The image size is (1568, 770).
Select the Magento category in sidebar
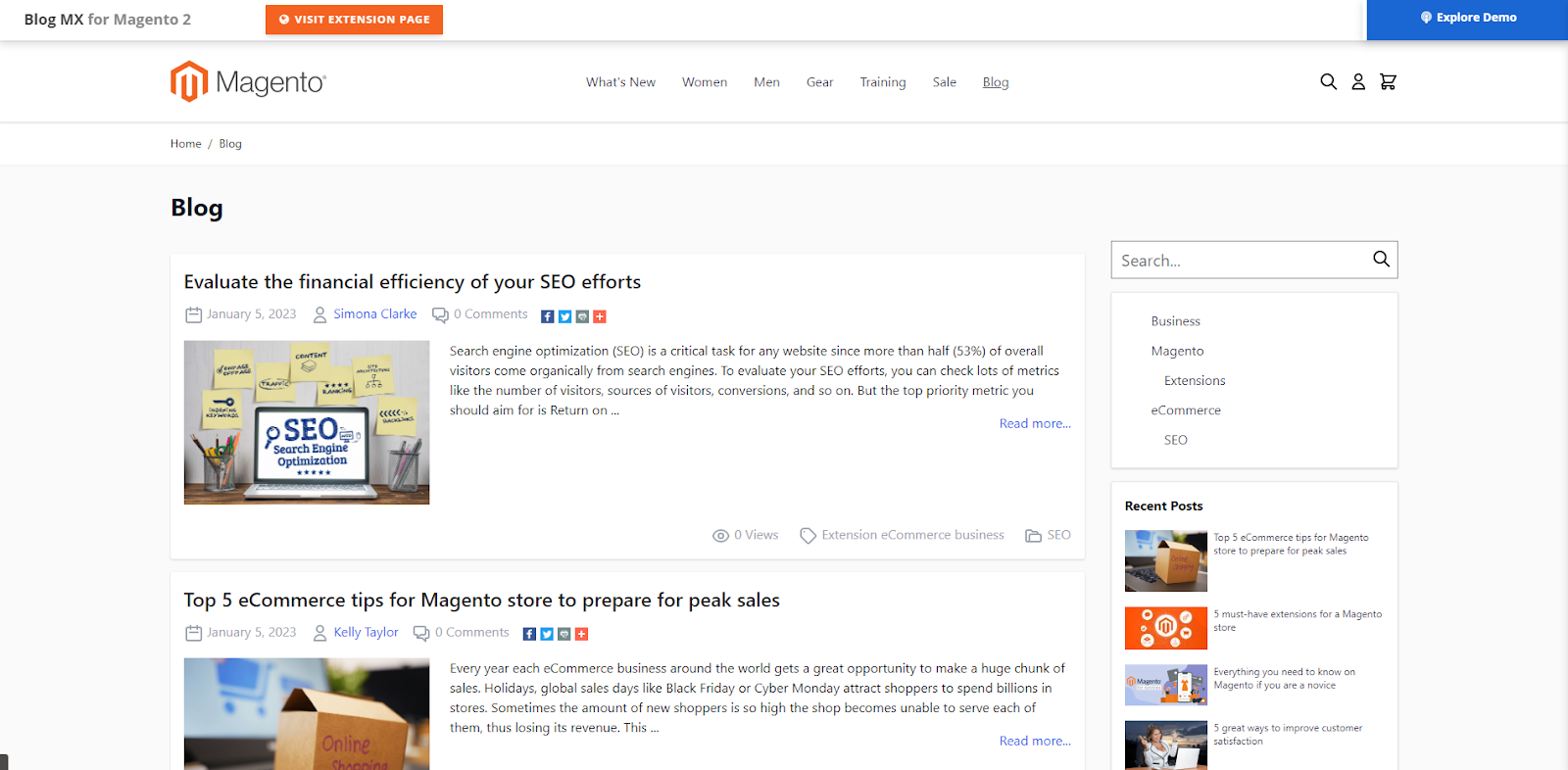(1177, 351)
